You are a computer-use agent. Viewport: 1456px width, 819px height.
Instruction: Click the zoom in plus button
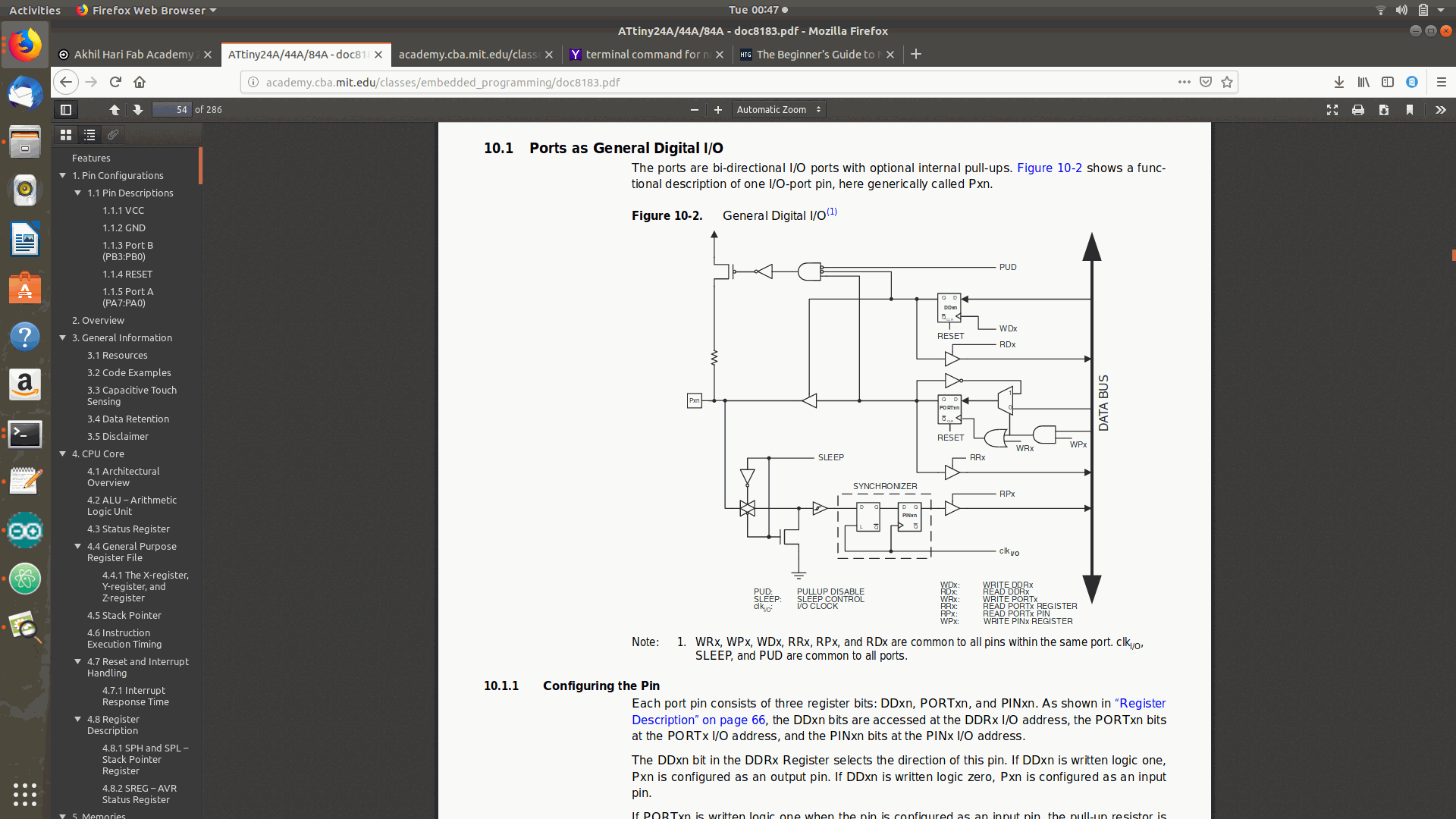[x=717, y=110]
